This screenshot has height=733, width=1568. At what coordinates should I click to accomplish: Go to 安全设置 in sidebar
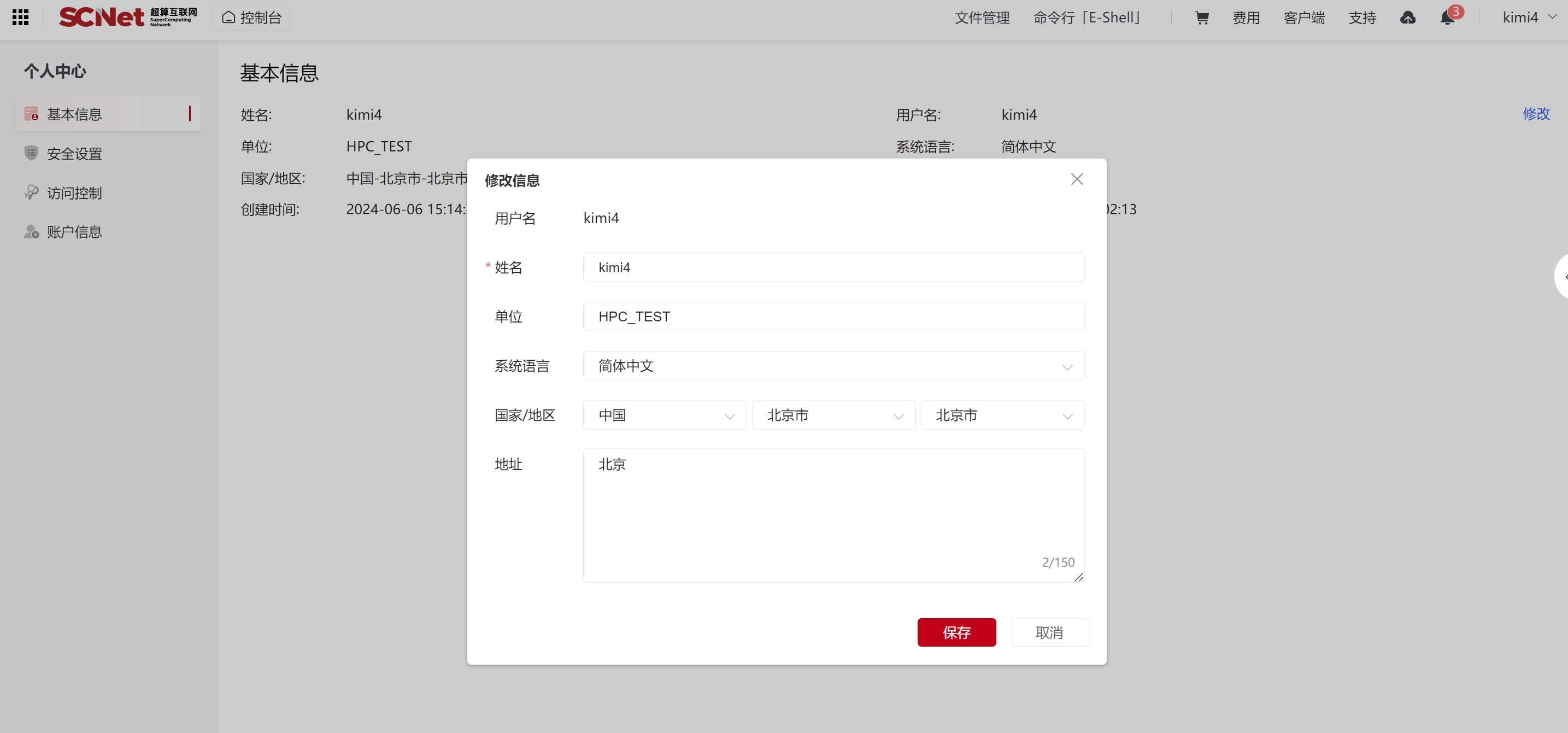pos(74,154)
